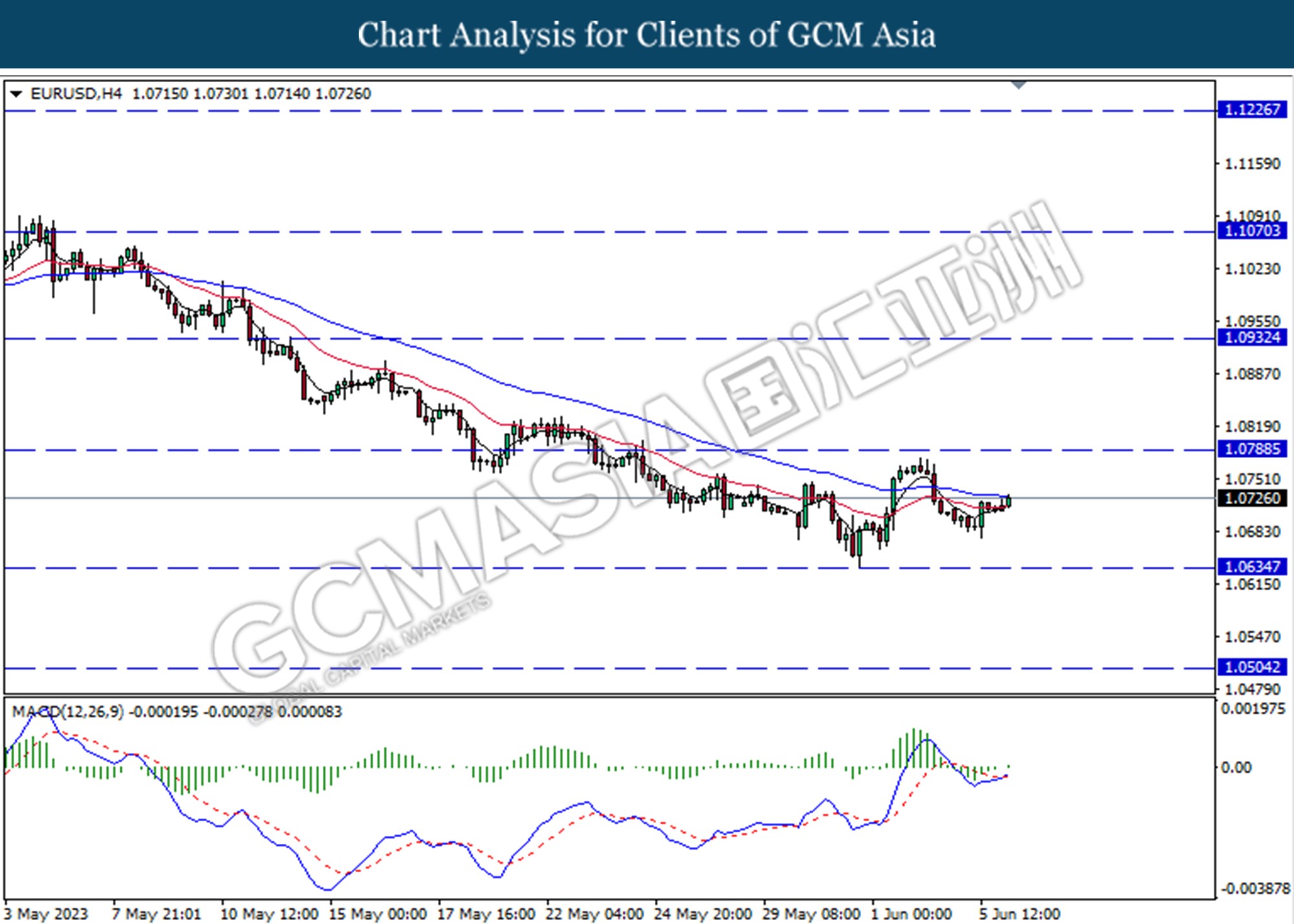The height and width of the screenshot is (924, 1294).
Task: Click the 22 May 04:00 time label
Action: click(x=595, y=914)
